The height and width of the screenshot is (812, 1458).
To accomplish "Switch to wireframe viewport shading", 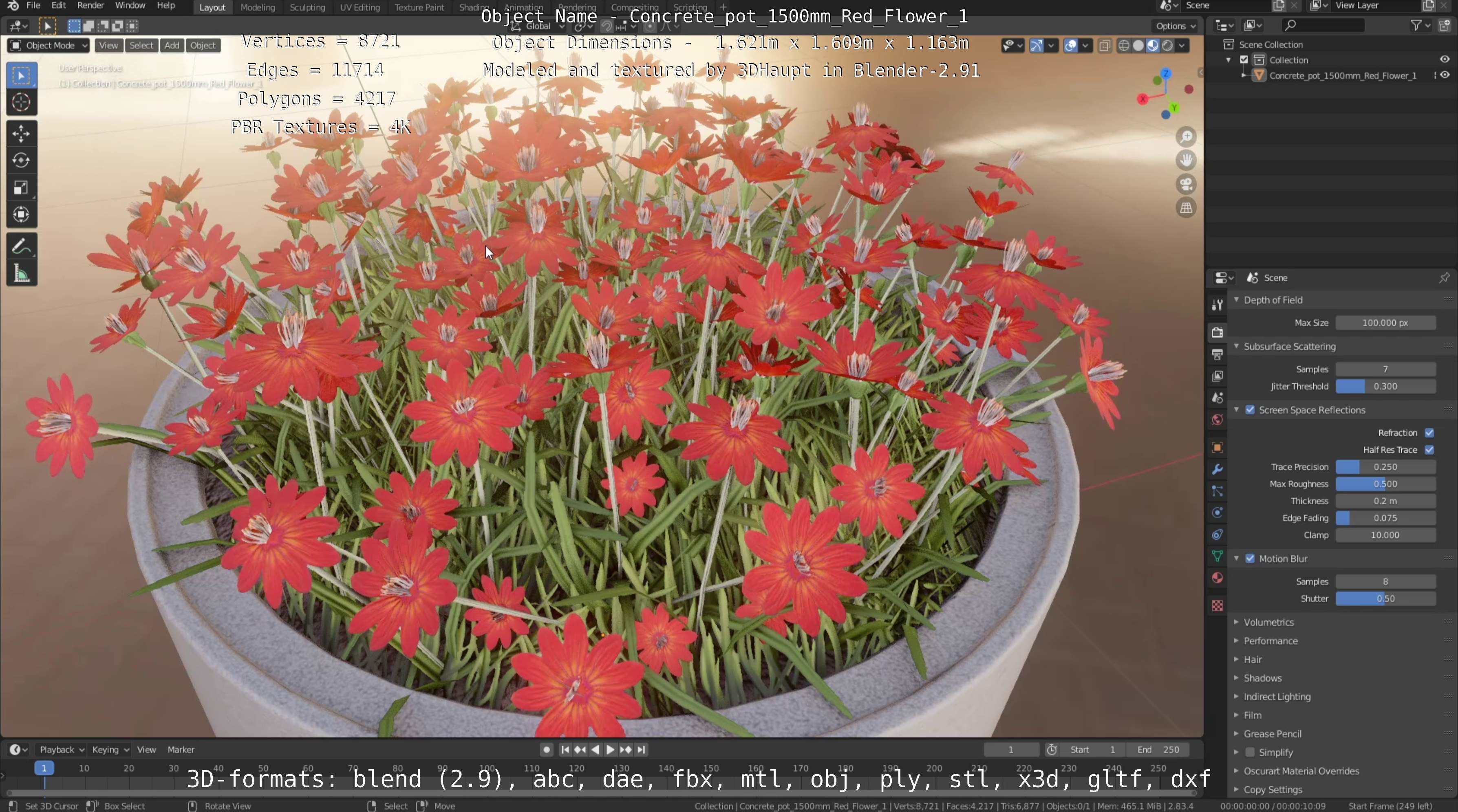I will pyautogui.click(x=1124, y=46).
